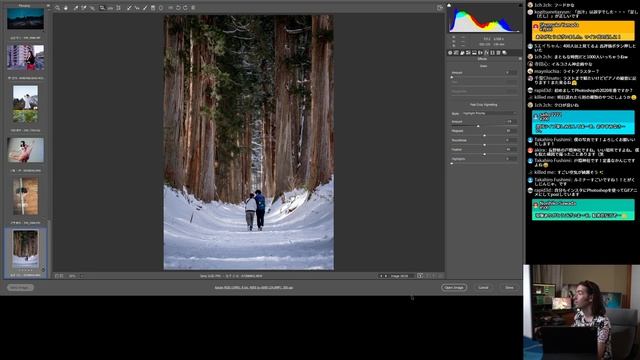Click the Midpoint value field
The image size is (640, 360).
pyautogui.click(x=511, y=131)
